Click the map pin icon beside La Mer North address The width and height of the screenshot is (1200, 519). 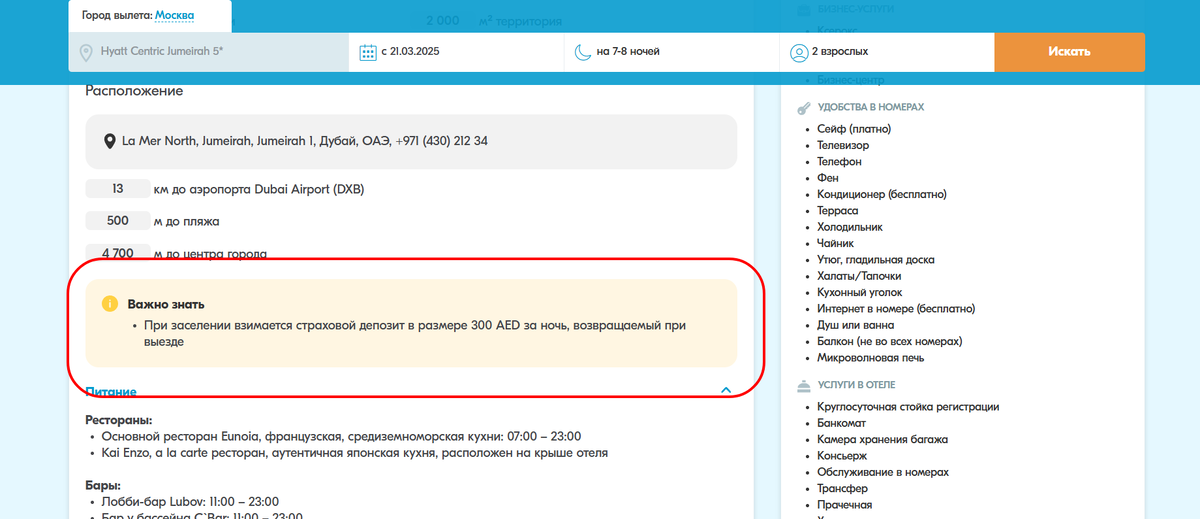click(109, 142)
